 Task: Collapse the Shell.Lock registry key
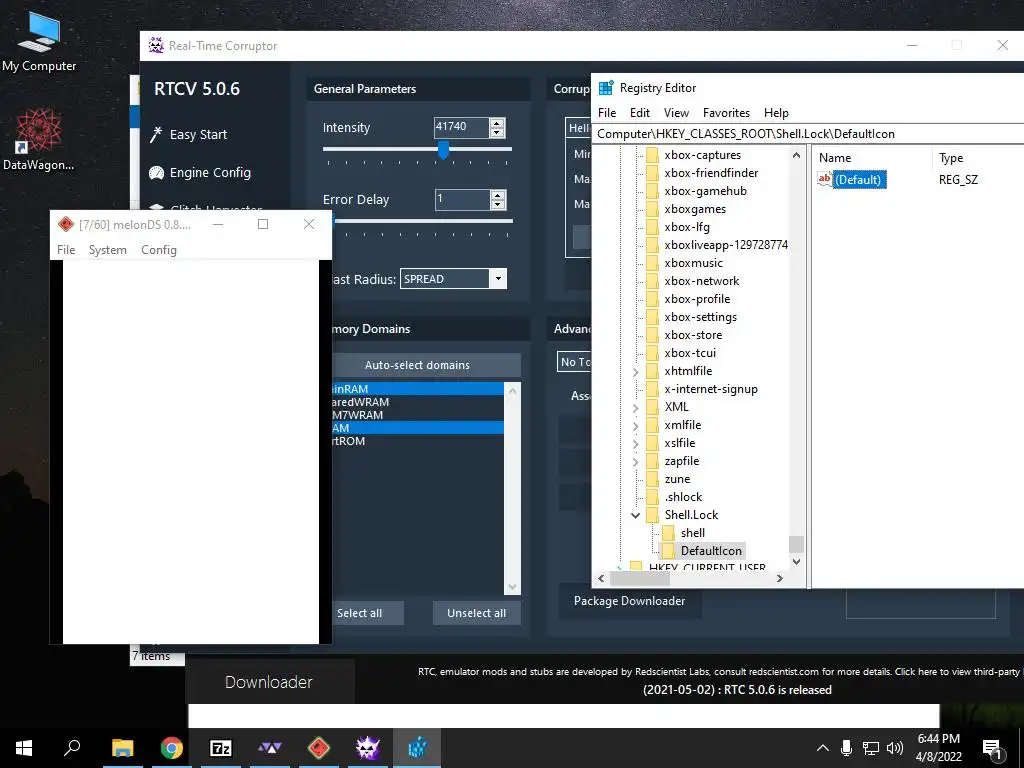pos(635,515)
